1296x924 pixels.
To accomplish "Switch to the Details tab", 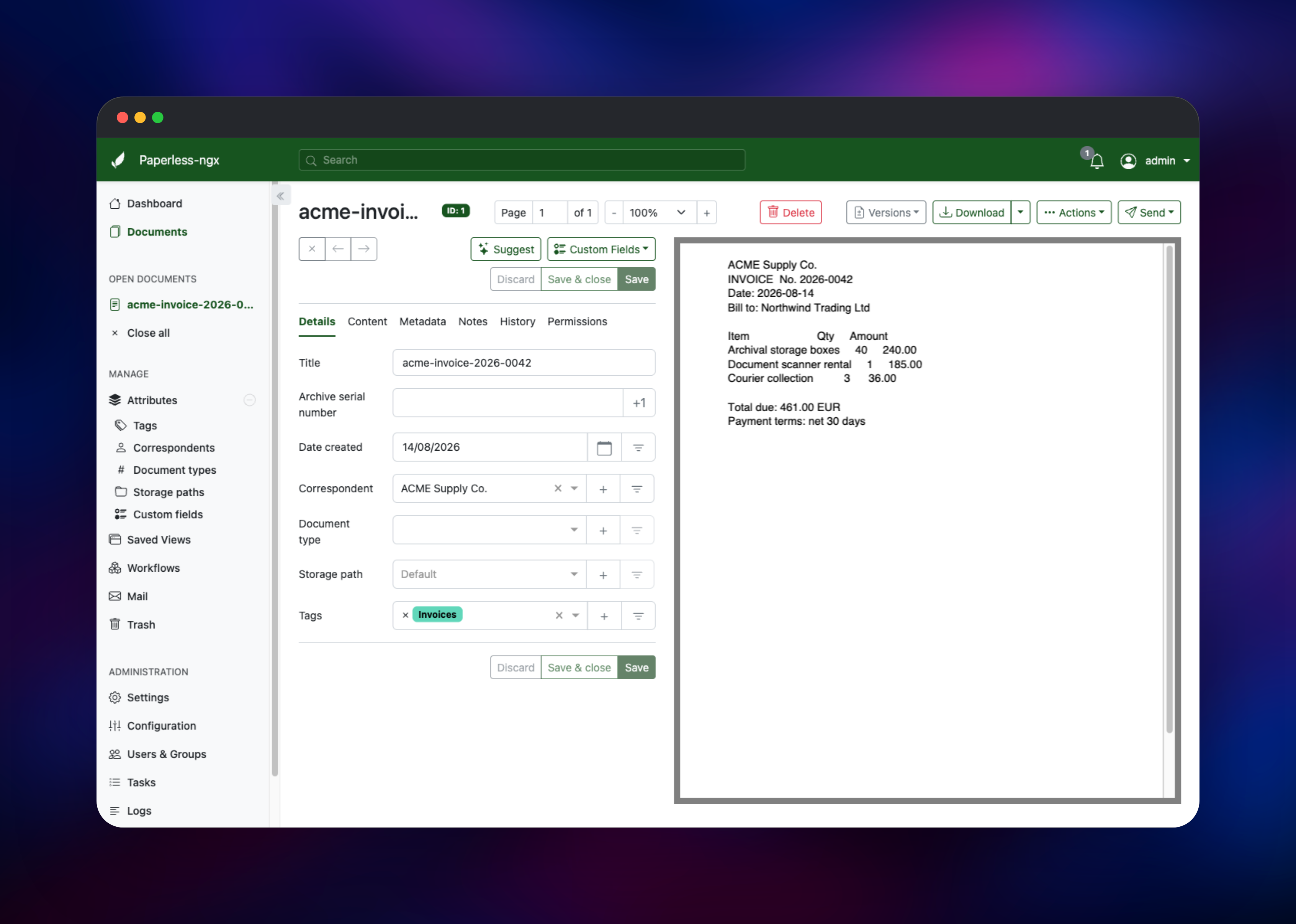I will click(x=317, y=322).
